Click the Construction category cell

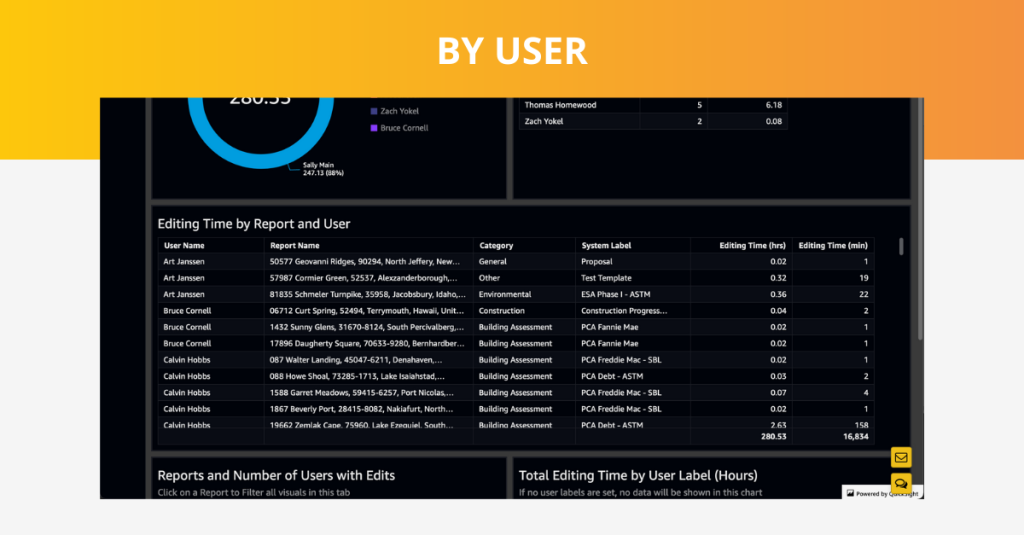tap(502, 311)
